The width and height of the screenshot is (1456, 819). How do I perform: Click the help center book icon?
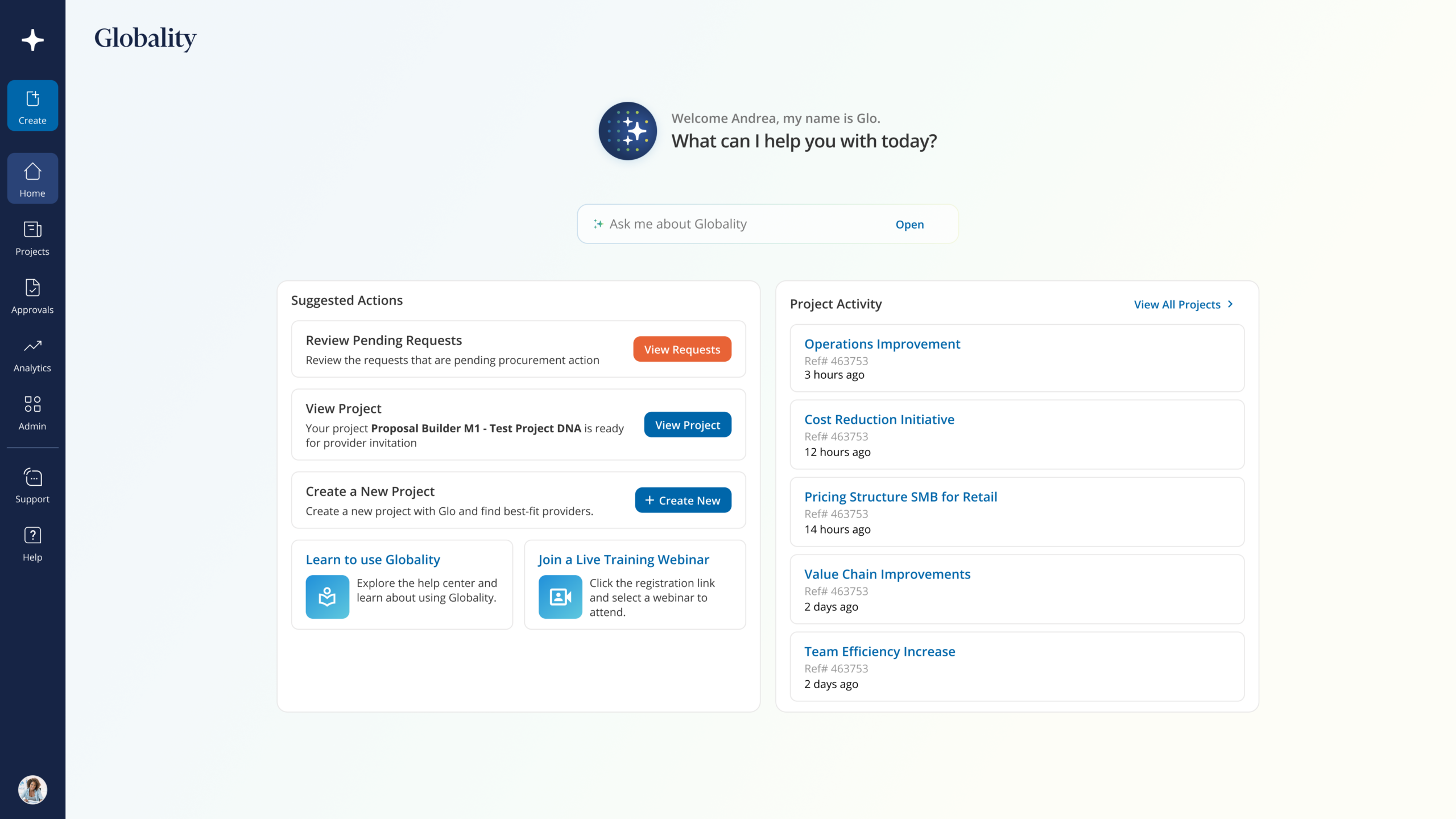click(x=327, y=597)
